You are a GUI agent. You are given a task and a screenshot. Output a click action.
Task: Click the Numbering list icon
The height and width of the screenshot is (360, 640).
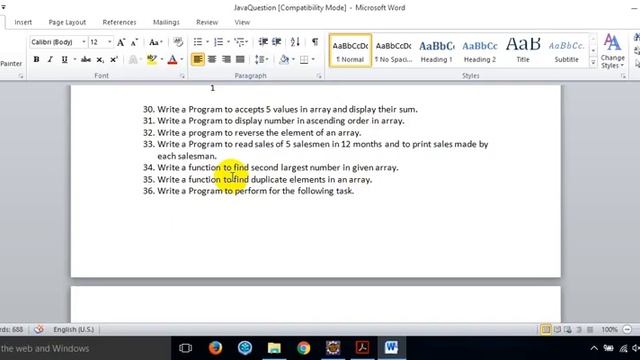(x=219, y=42)
